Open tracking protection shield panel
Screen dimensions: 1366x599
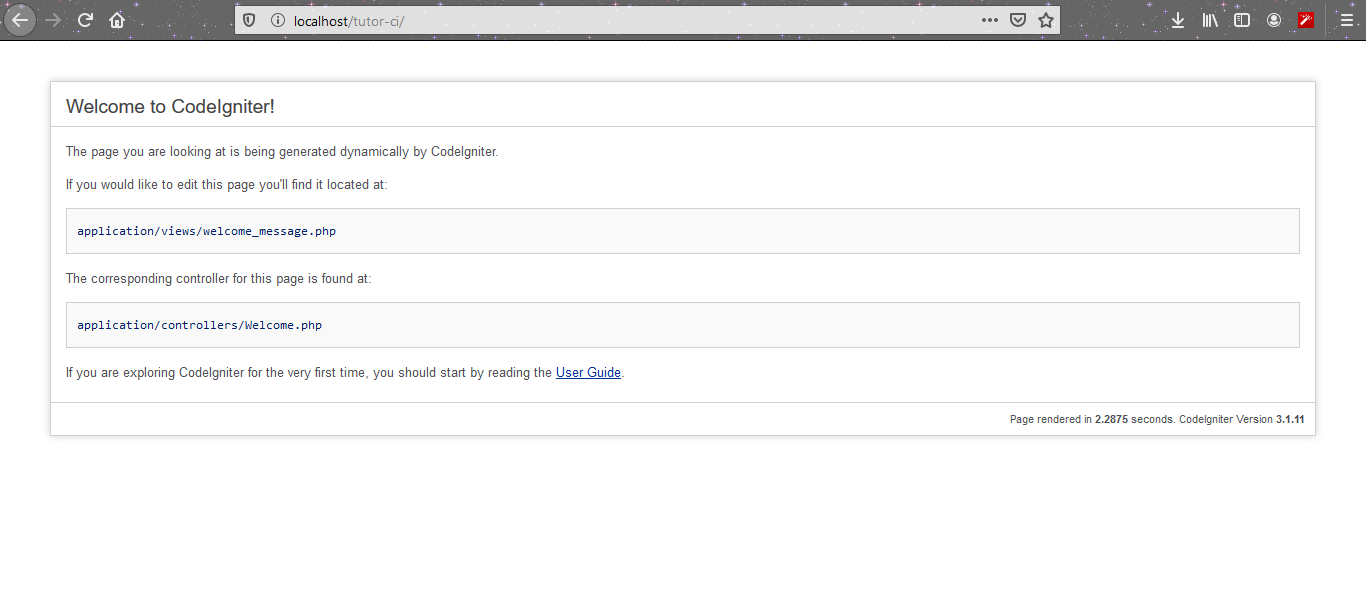tap(250, 20)
